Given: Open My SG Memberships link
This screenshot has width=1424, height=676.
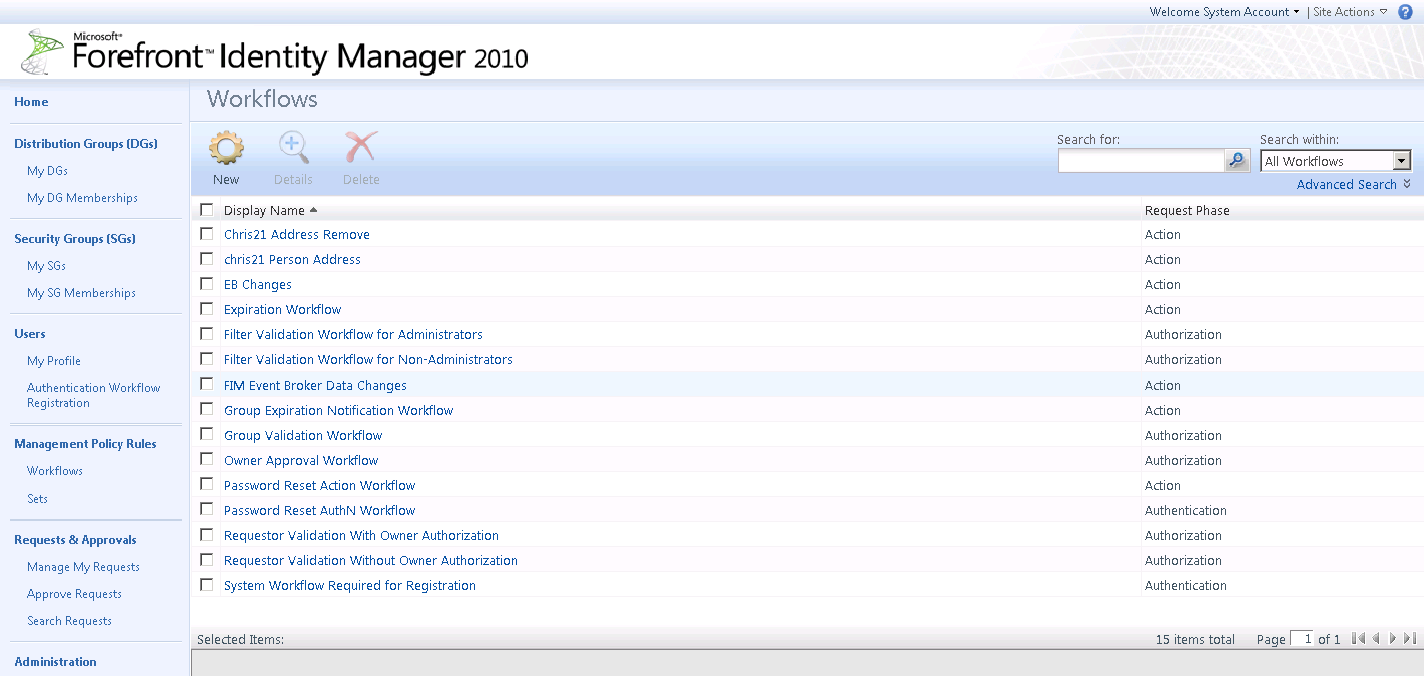Looking at the screenshot, I should [x=81, y=293].
